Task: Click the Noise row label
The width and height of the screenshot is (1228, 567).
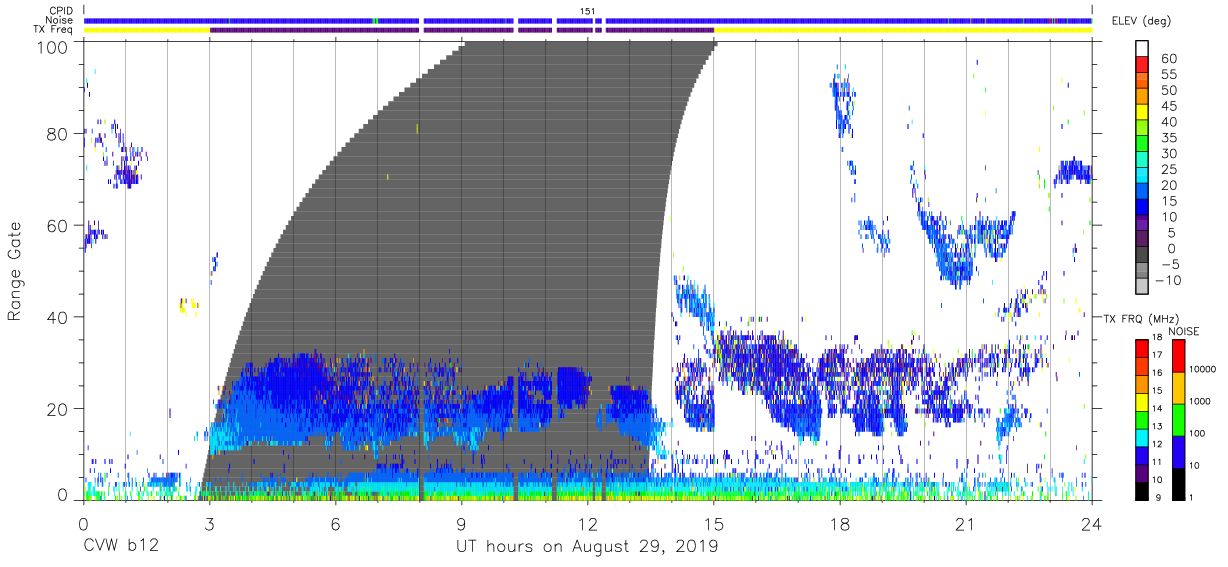Action: [61, 20]
